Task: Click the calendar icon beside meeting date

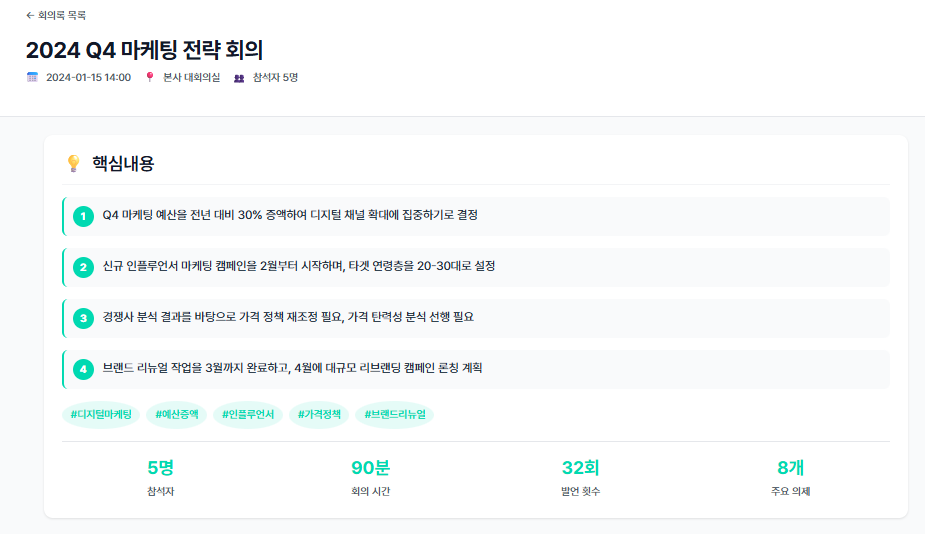Action: (32, 77)
